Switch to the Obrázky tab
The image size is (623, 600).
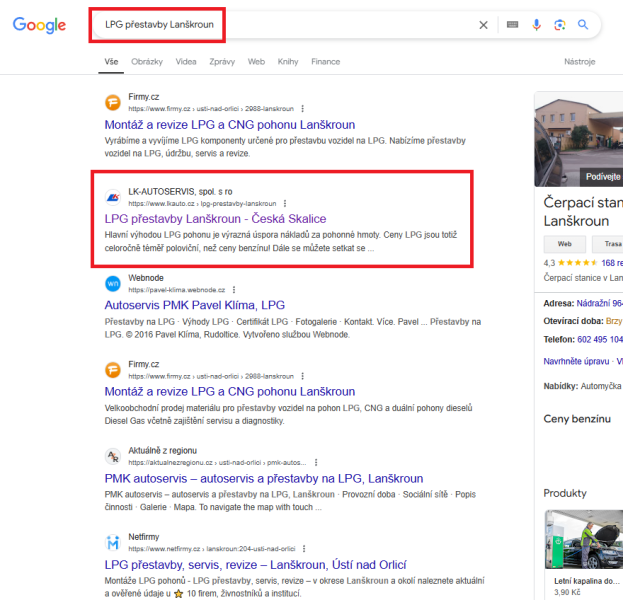point(147,62)
